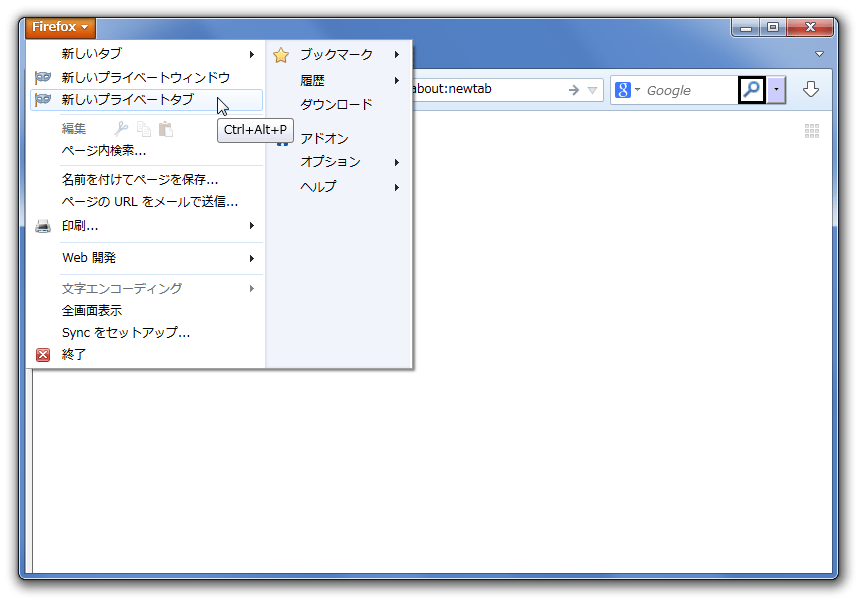Open the list all tabs arrow
The image size is (859, 602).
[x=820, y=54]
